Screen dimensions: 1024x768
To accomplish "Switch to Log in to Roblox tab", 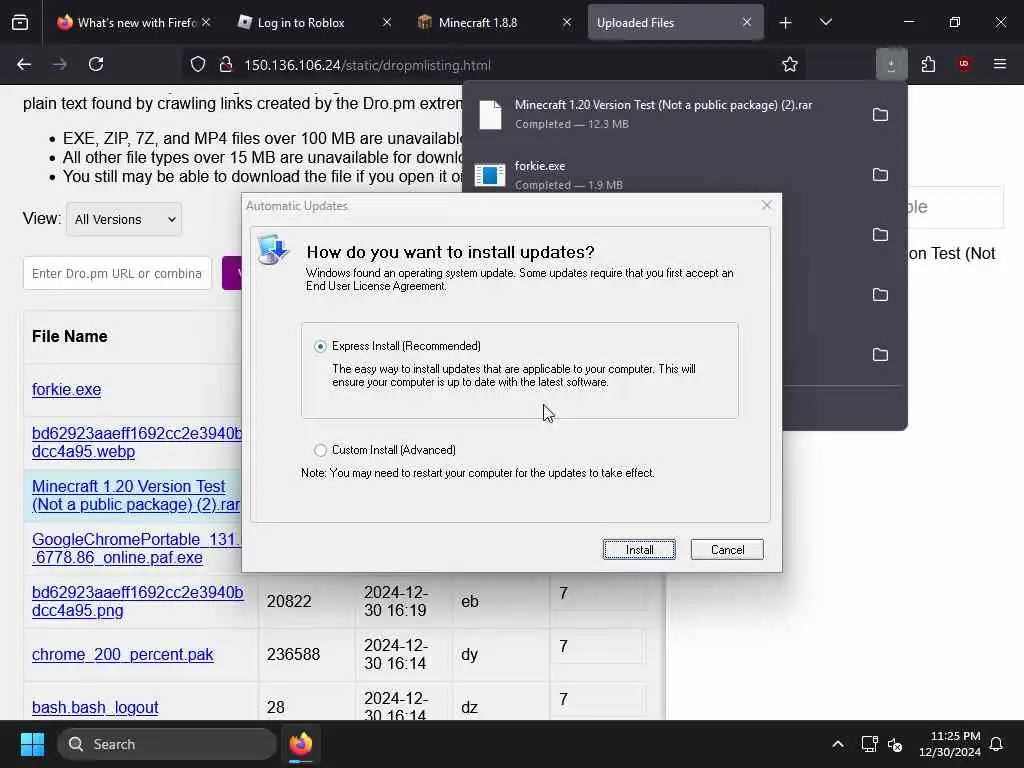I will 313,23.
